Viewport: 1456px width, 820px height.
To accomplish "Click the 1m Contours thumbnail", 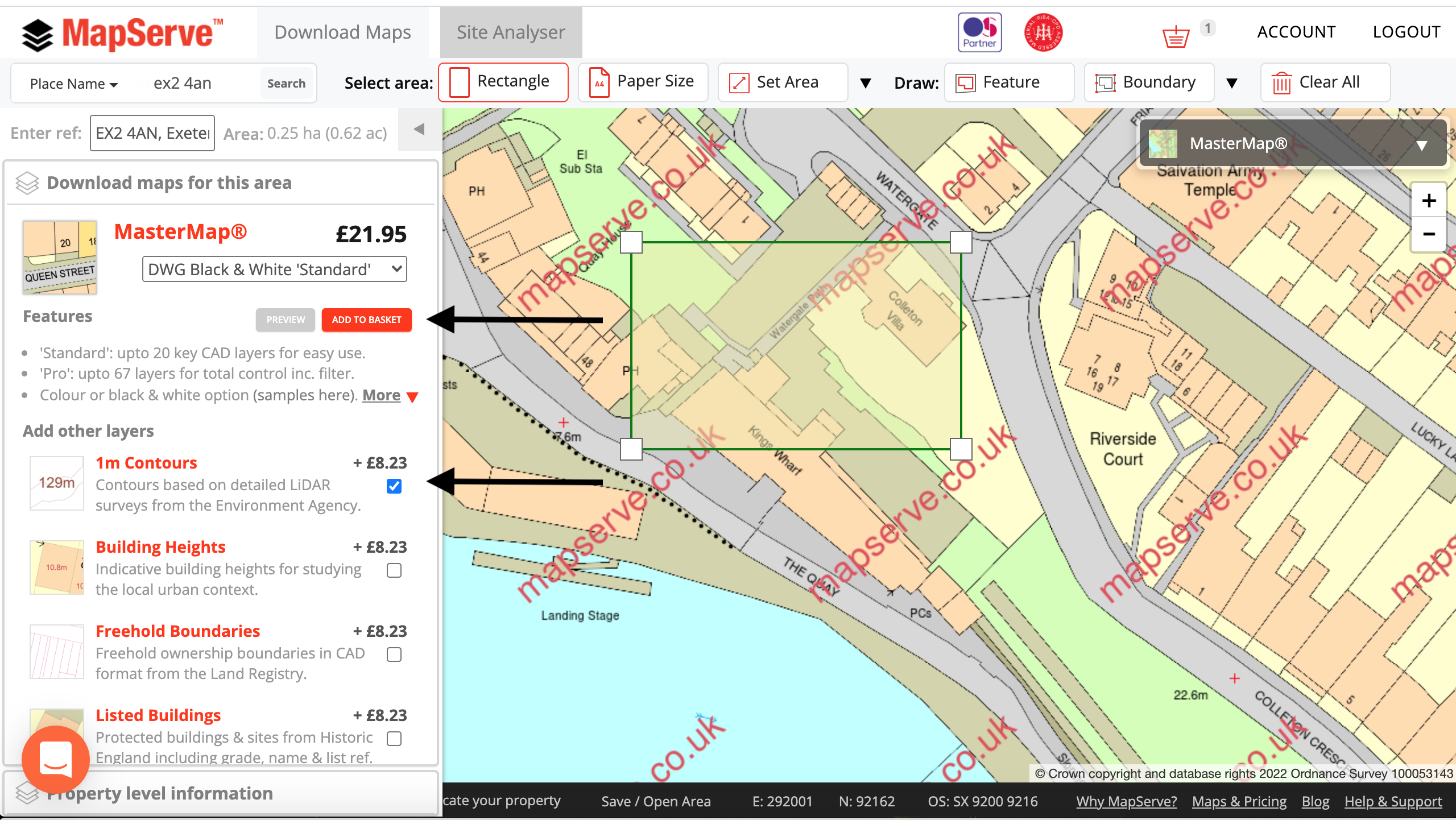I will (57, 483).
